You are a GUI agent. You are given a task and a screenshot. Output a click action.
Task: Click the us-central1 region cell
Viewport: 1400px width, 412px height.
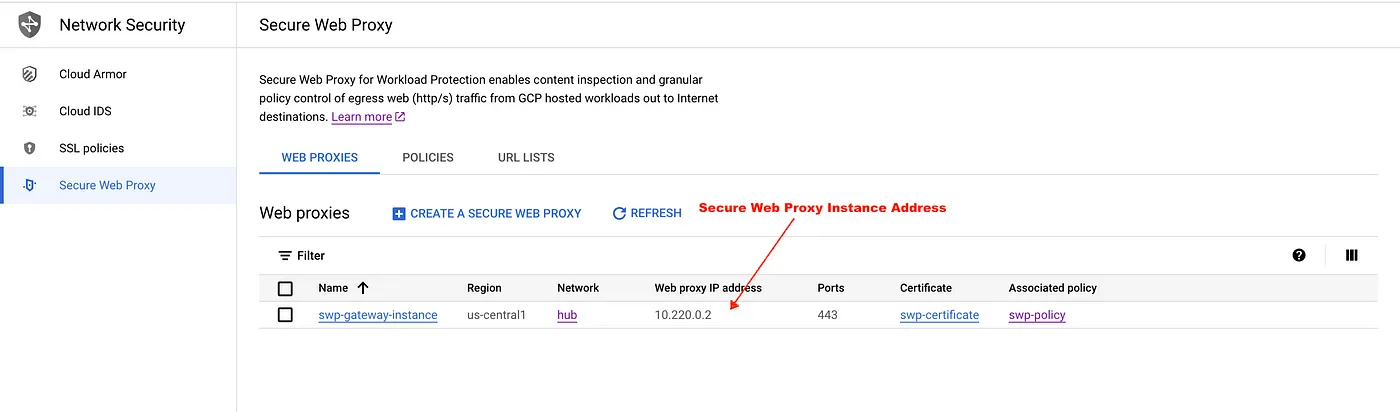pos(496,315)
